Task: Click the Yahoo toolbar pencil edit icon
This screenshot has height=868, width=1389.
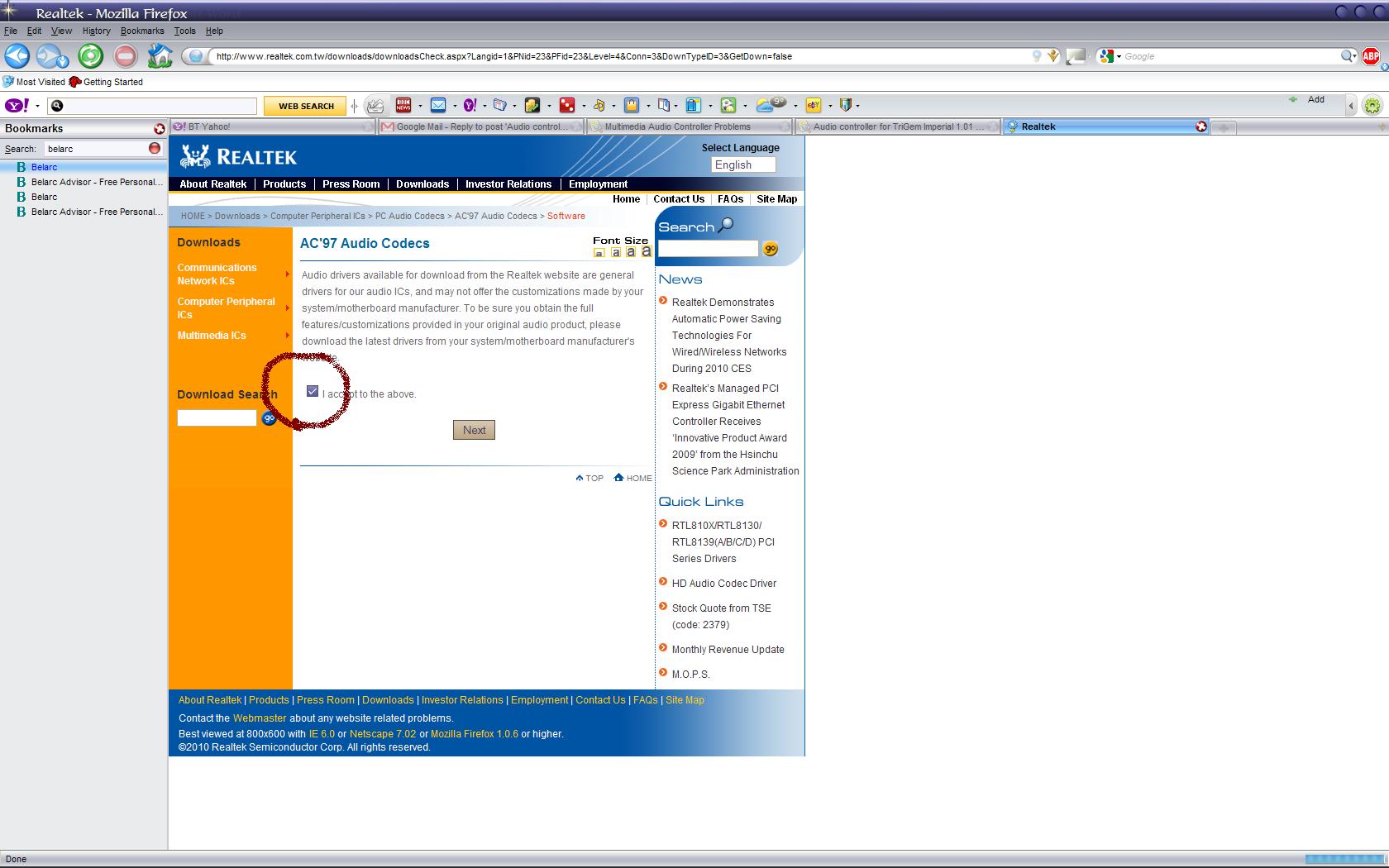Action: pos(375,105)
